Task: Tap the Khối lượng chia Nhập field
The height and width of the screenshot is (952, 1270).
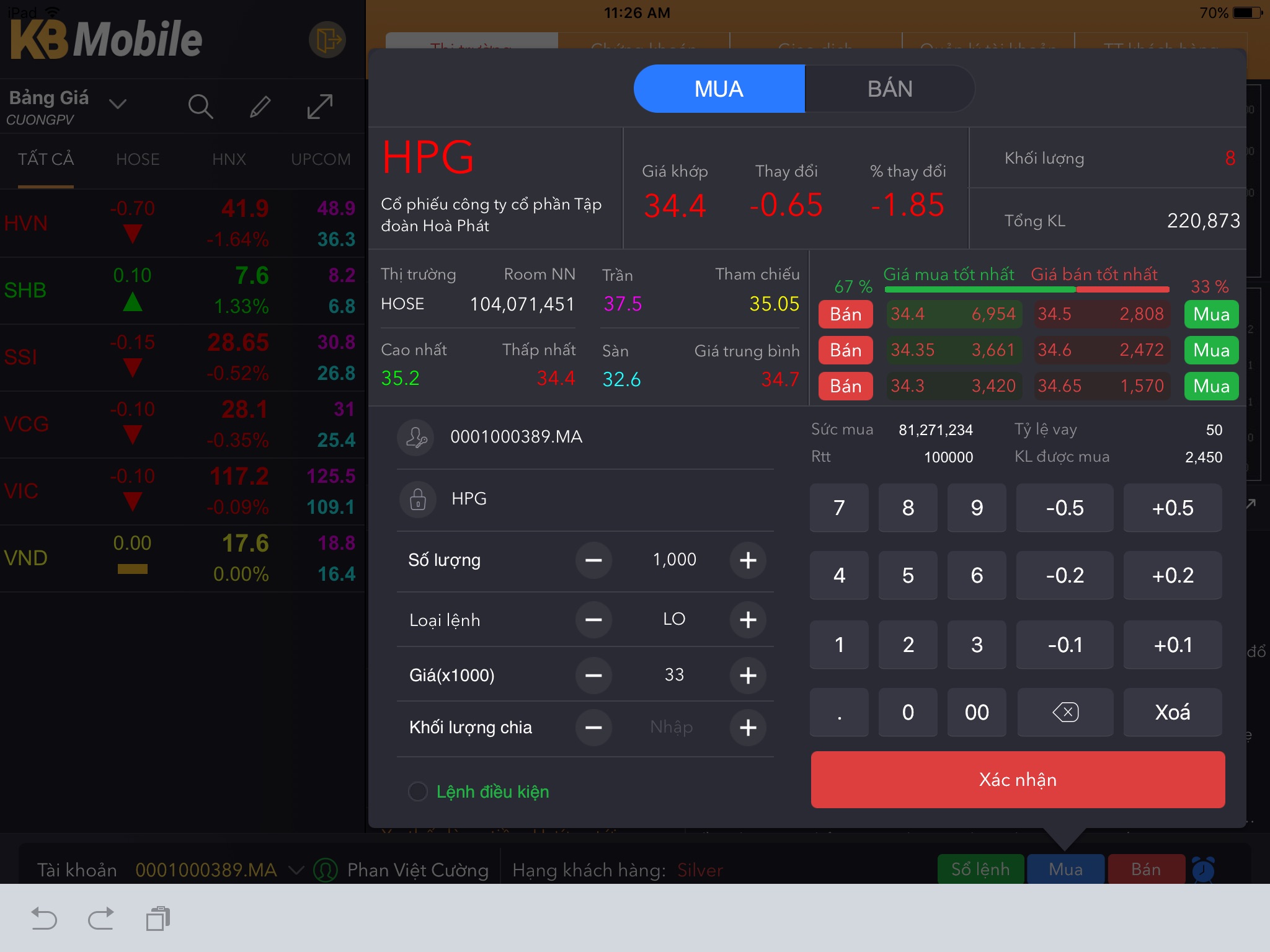Action: tap(671, 727)
